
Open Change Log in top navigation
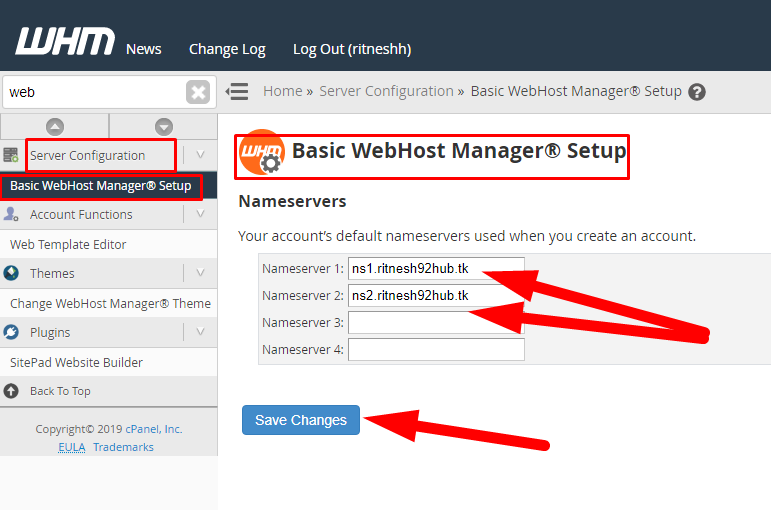[x=227, y=49]
